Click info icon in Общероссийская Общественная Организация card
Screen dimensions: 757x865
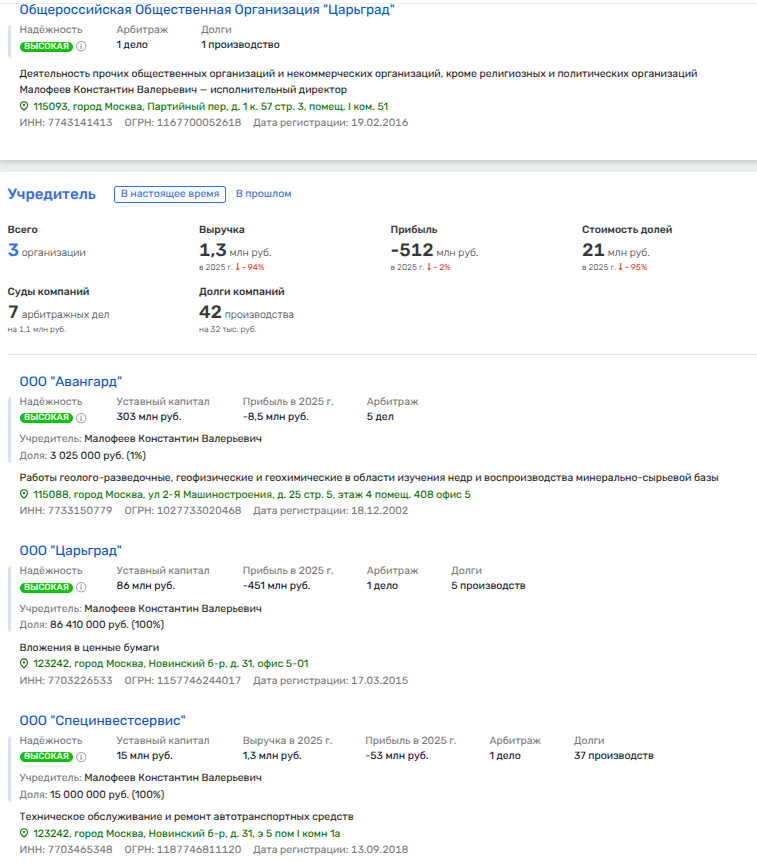[82, 46]
